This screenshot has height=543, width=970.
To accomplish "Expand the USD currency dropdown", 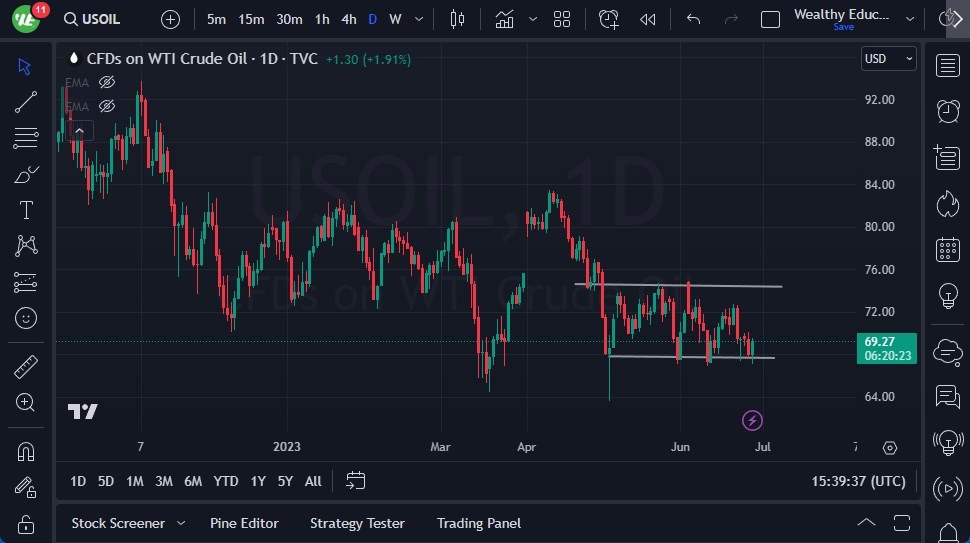I will (889, 59).
